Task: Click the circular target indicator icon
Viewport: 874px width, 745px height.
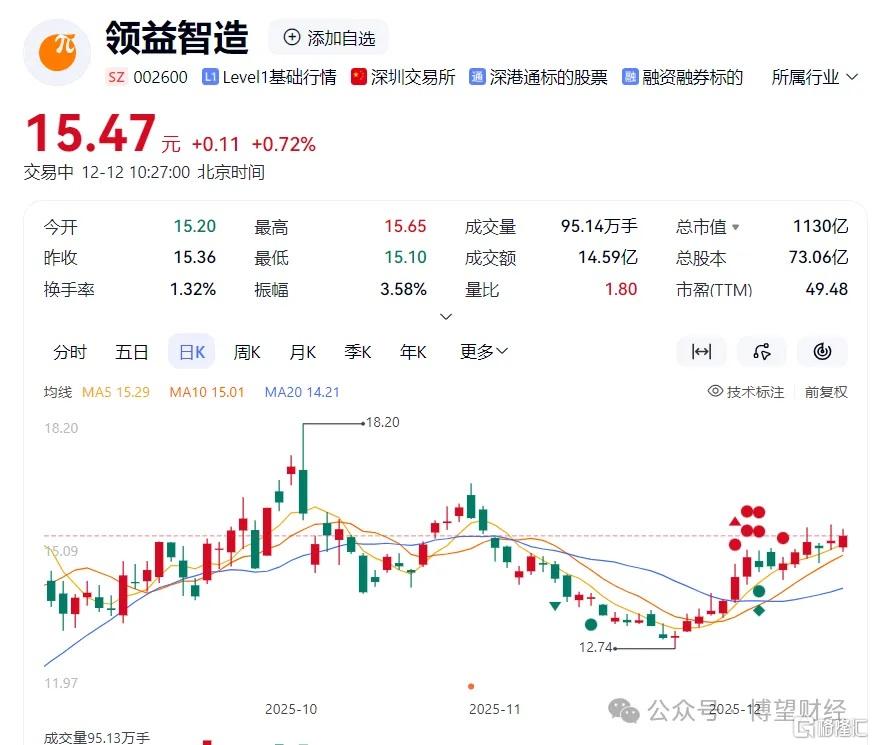Action: pyautogui.click(x=822, y=352)
